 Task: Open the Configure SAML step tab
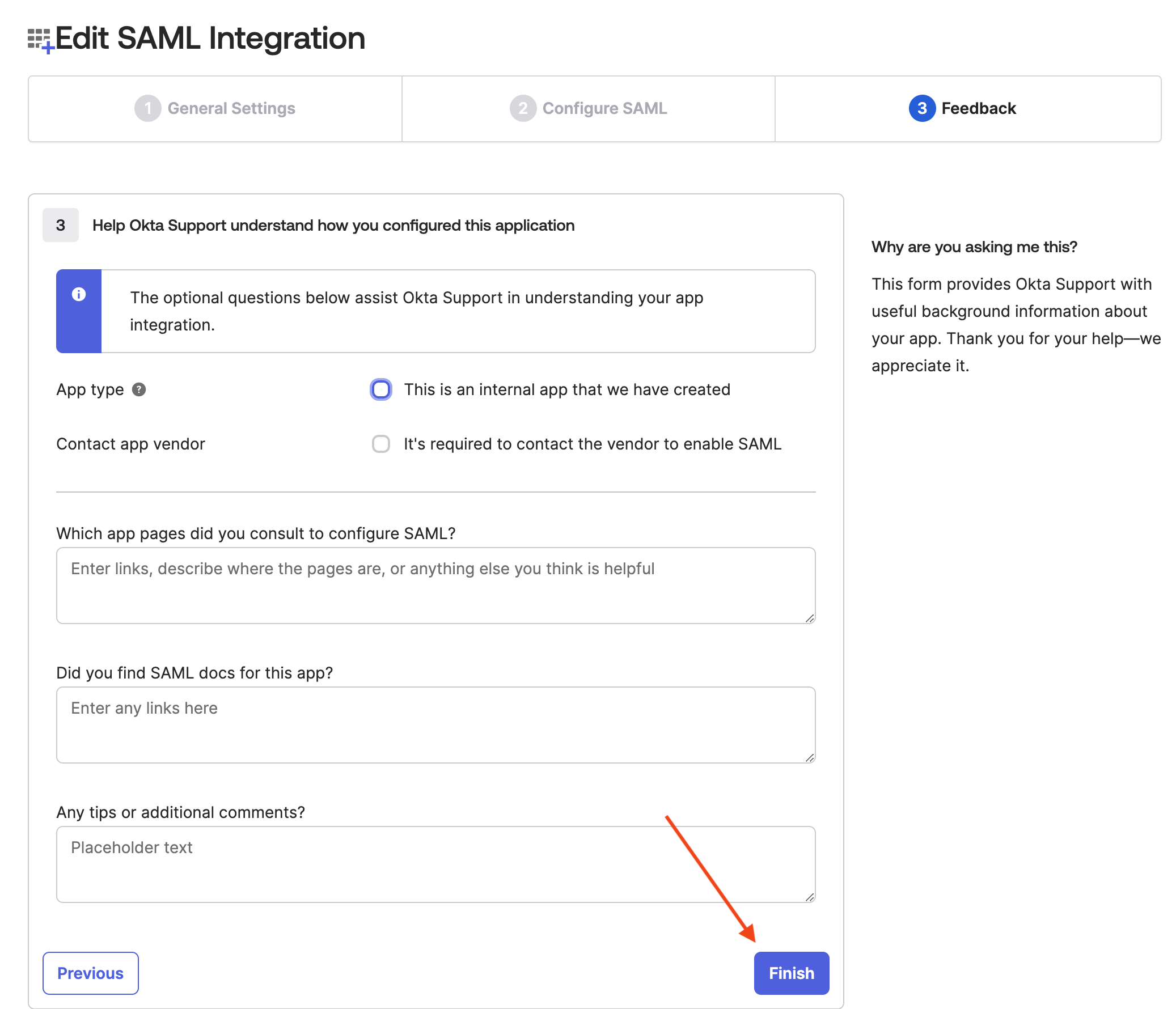click(x=589, y=109)
